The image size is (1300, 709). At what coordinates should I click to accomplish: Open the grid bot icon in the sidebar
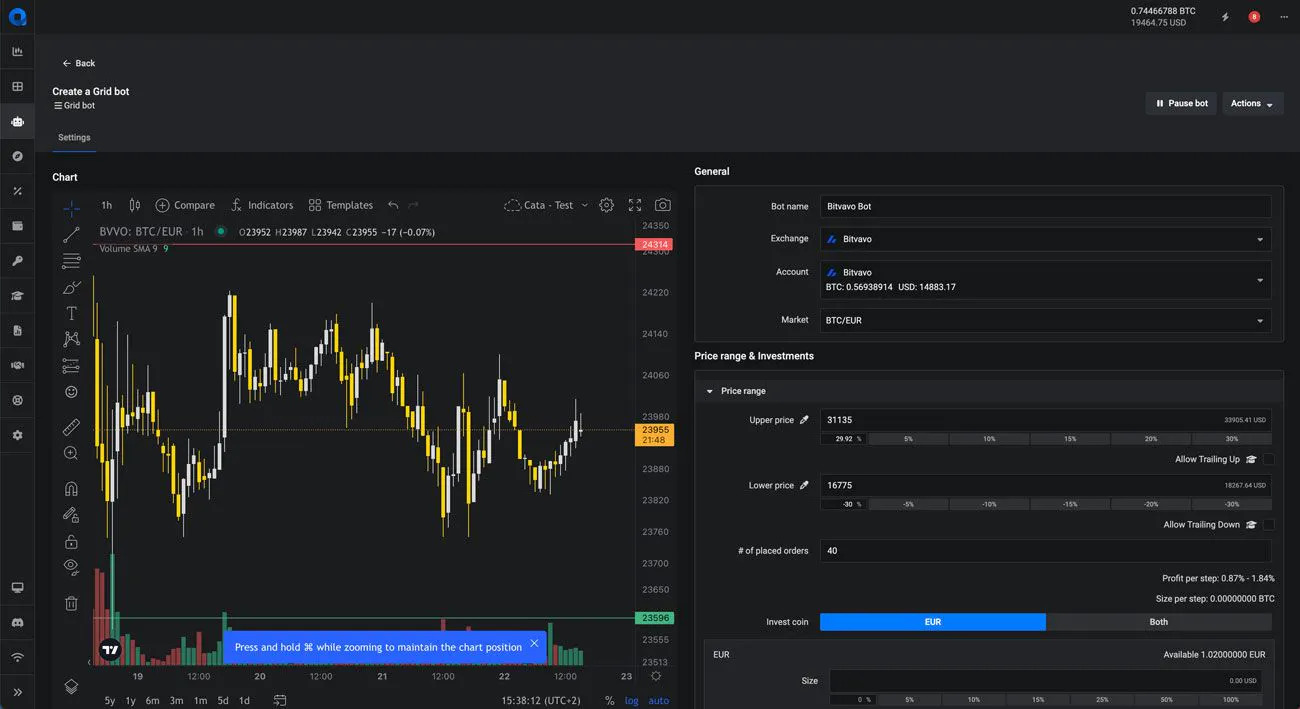[x=16, y=121]
